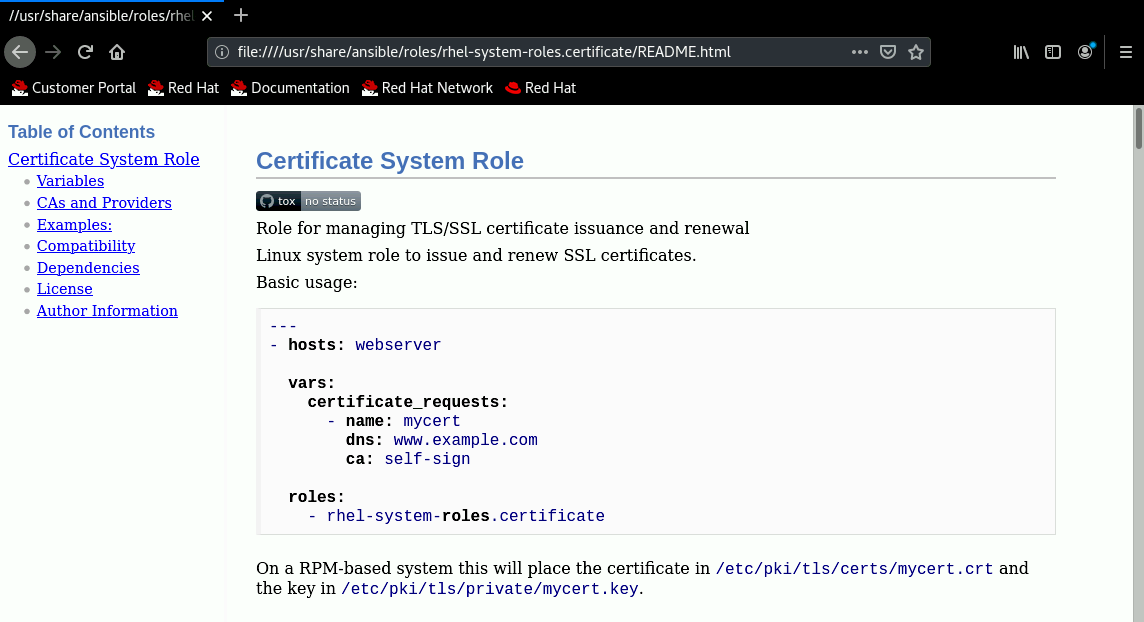Follow the CAs and Providers link
Screen dimensions: 1144x622
tap(104, 203)
